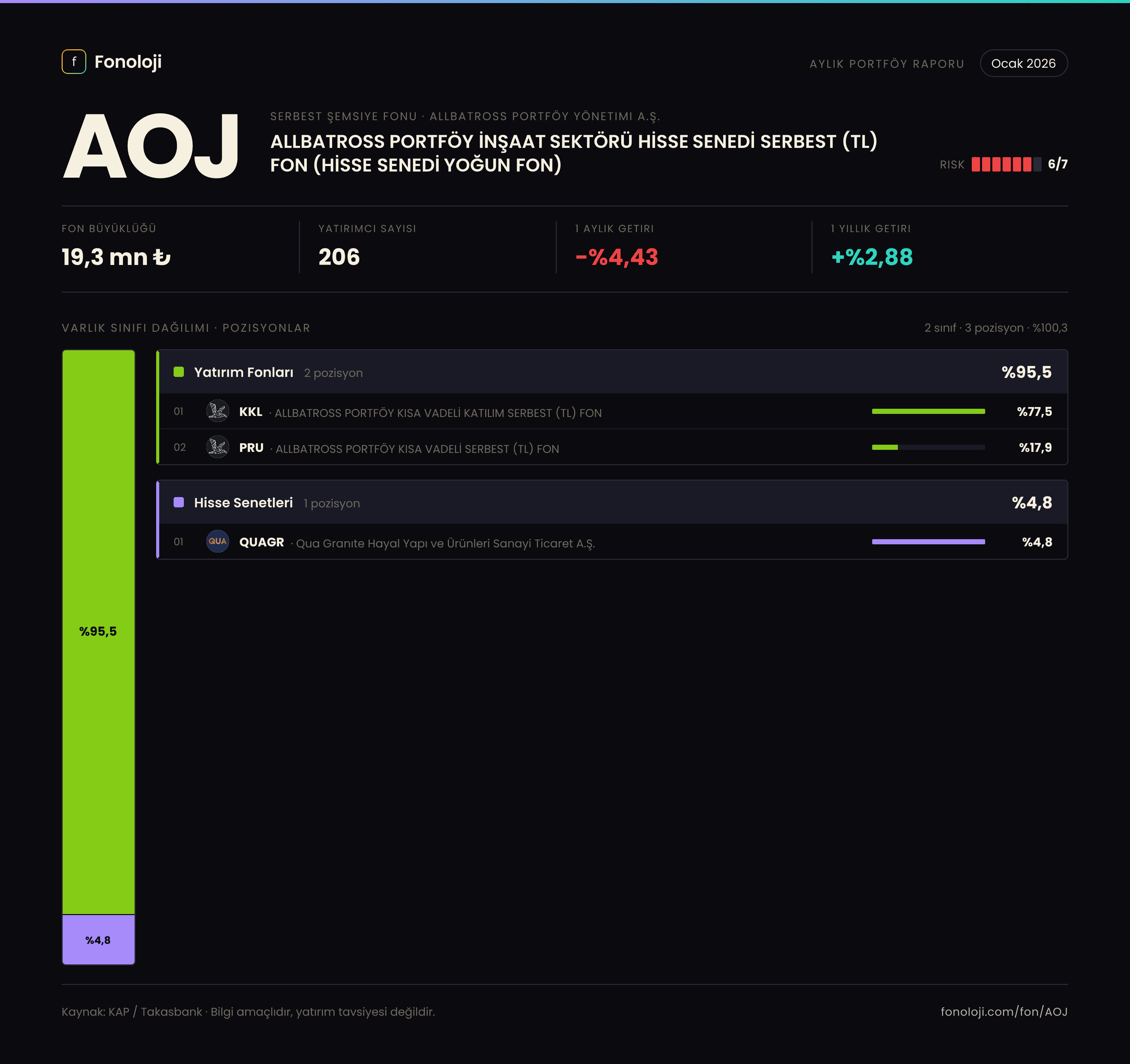Screen dimensions: 1130x1064
Task: Open the Ocak 2026 date selector
Action: (1024, 63)
